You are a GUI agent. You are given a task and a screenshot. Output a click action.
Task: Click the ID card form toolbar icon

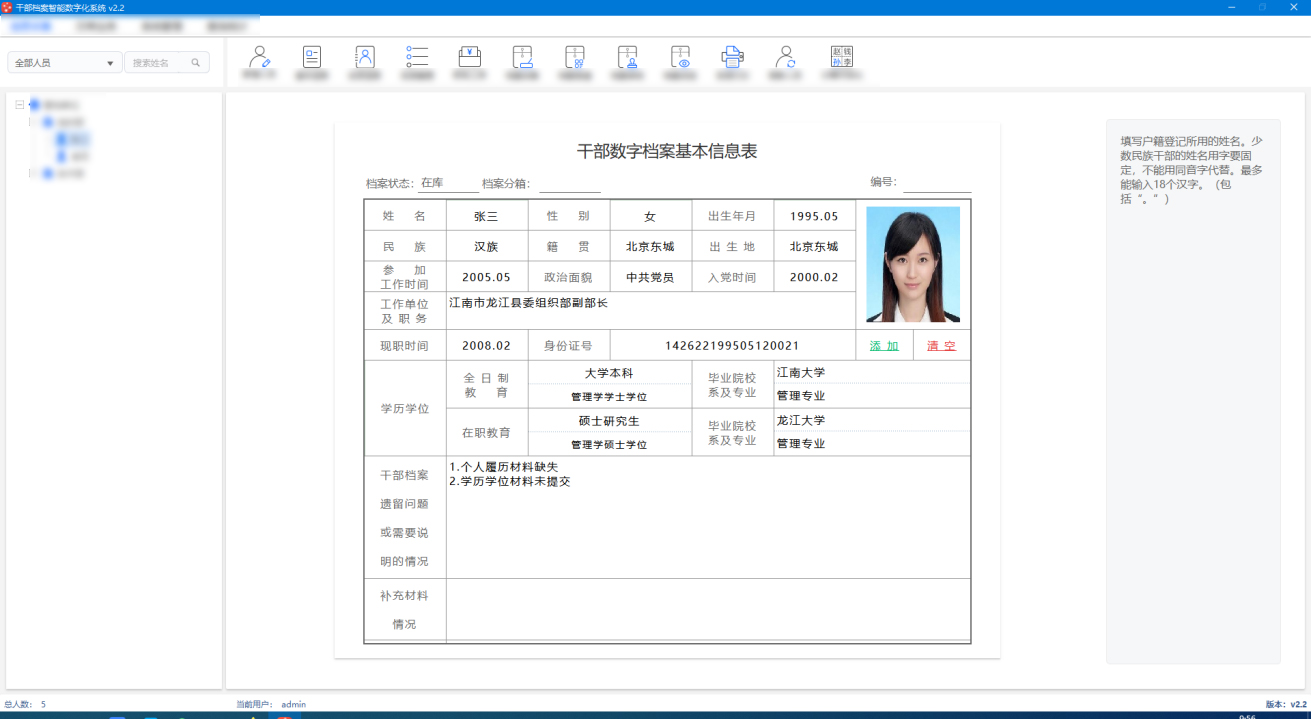tap(312, 58)
